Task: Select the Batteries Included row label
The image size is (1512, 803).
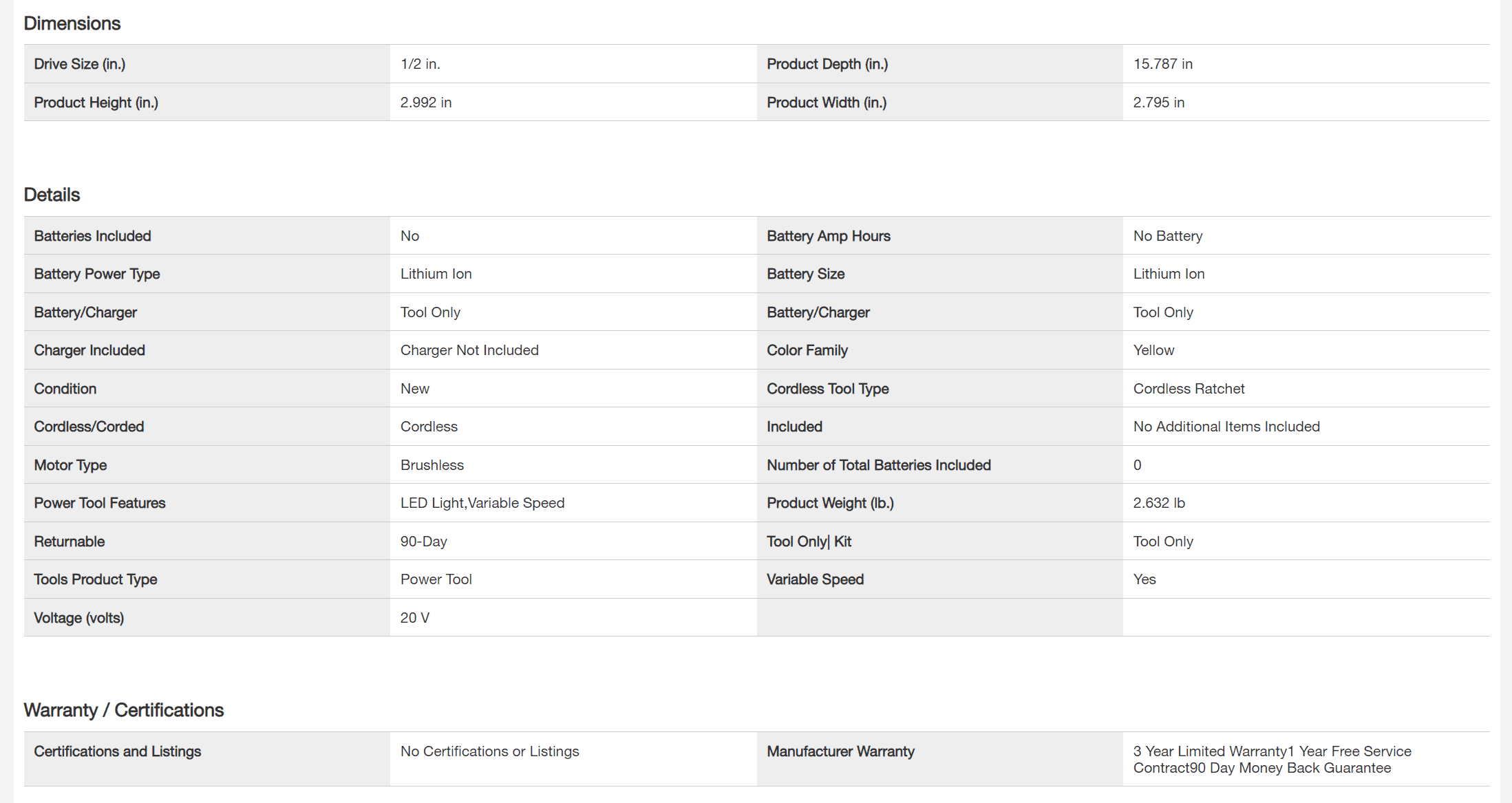Action: (92, 236)
